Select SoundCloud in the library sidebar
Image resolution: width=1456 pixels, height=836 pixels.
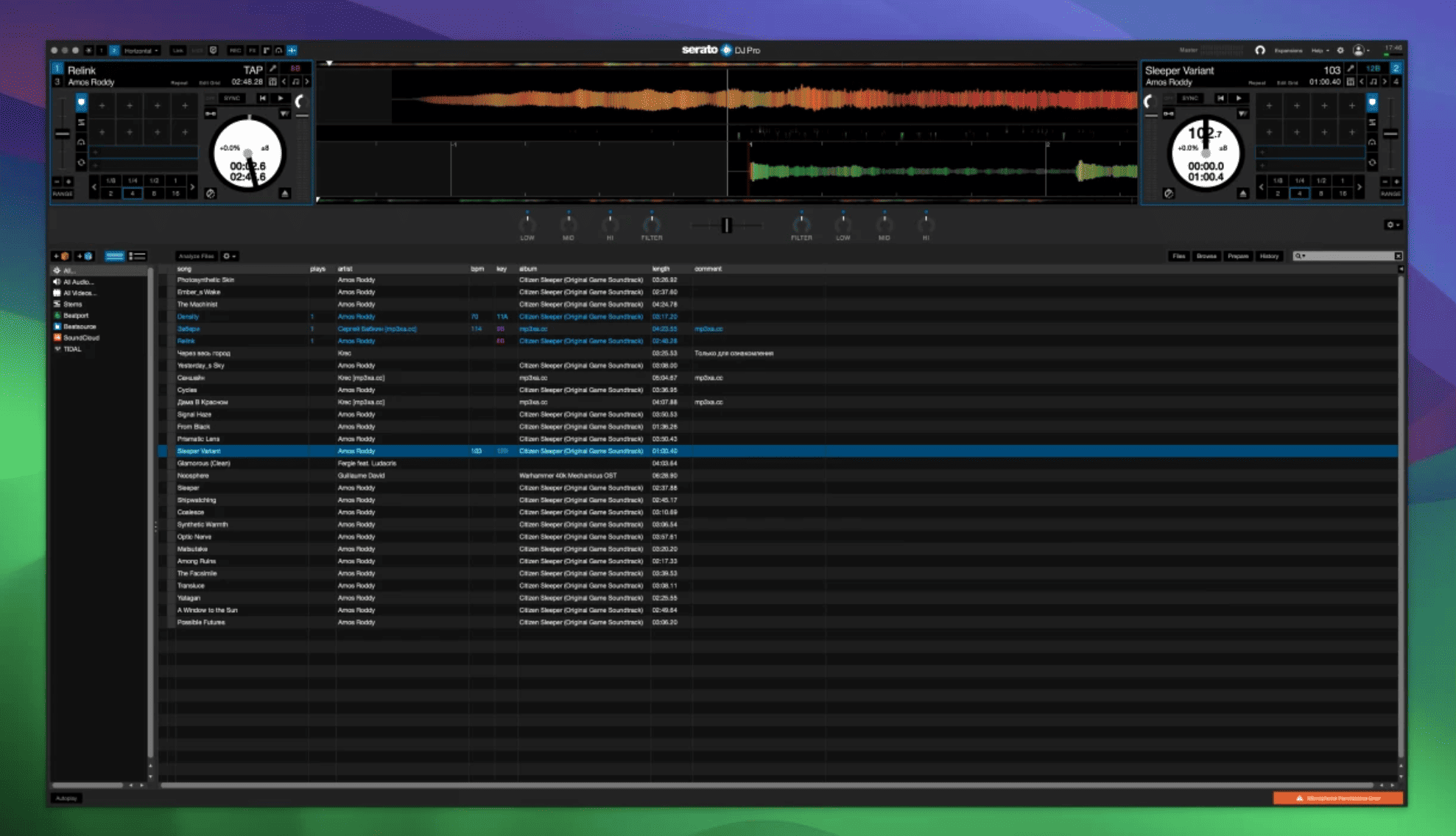click(81, 338)
